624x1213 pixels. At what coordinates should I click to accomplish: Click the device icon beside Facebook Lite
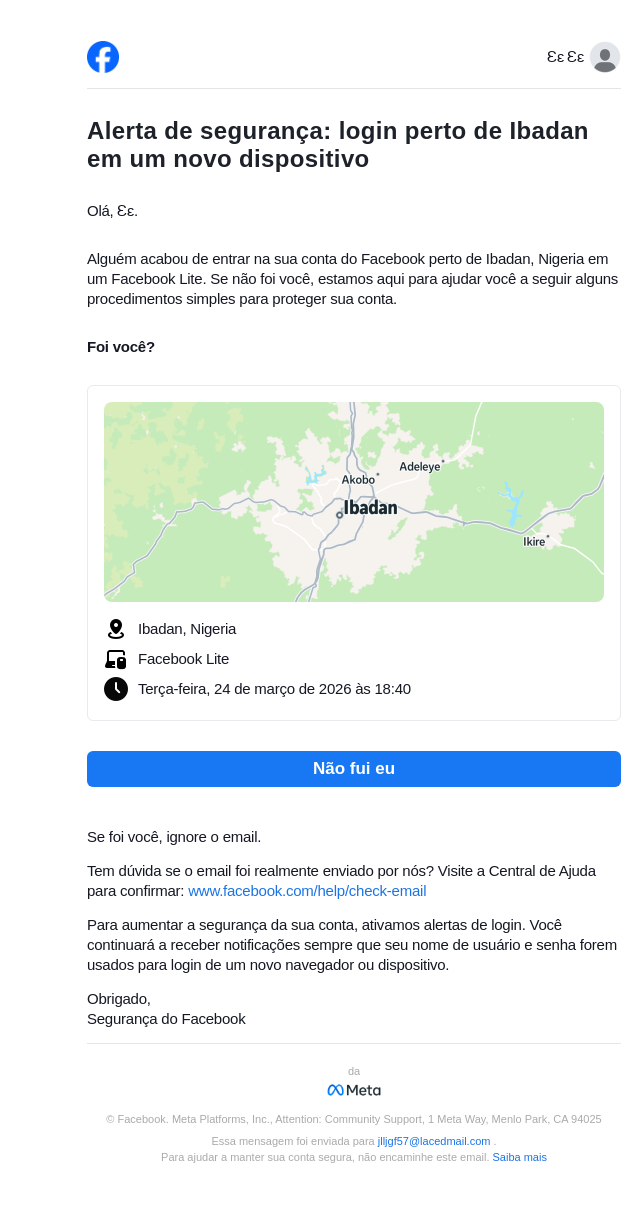click(116, 659)
